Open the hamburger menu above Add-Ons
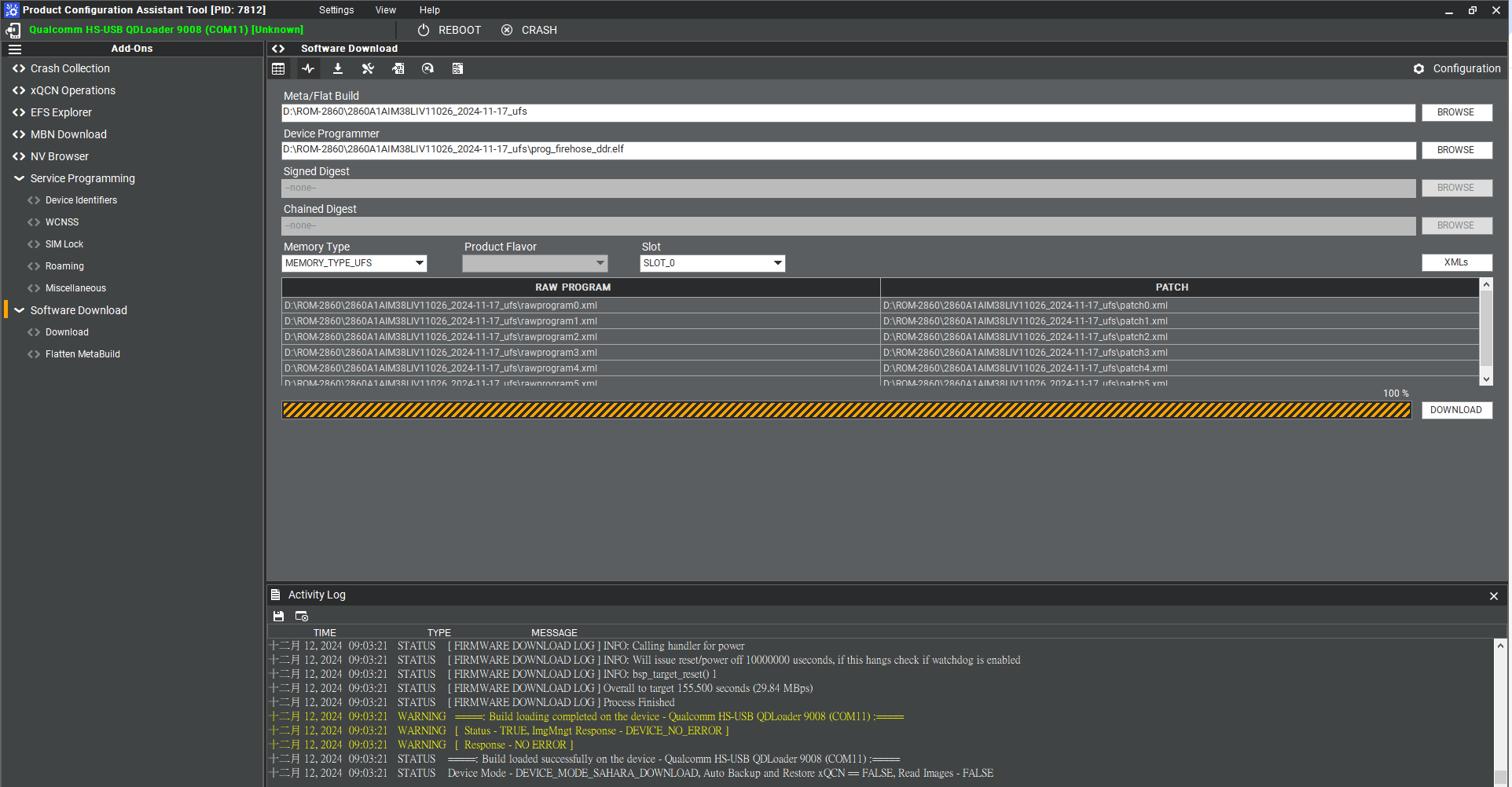This screenshot has height=787, width=1512. point(15,49)
